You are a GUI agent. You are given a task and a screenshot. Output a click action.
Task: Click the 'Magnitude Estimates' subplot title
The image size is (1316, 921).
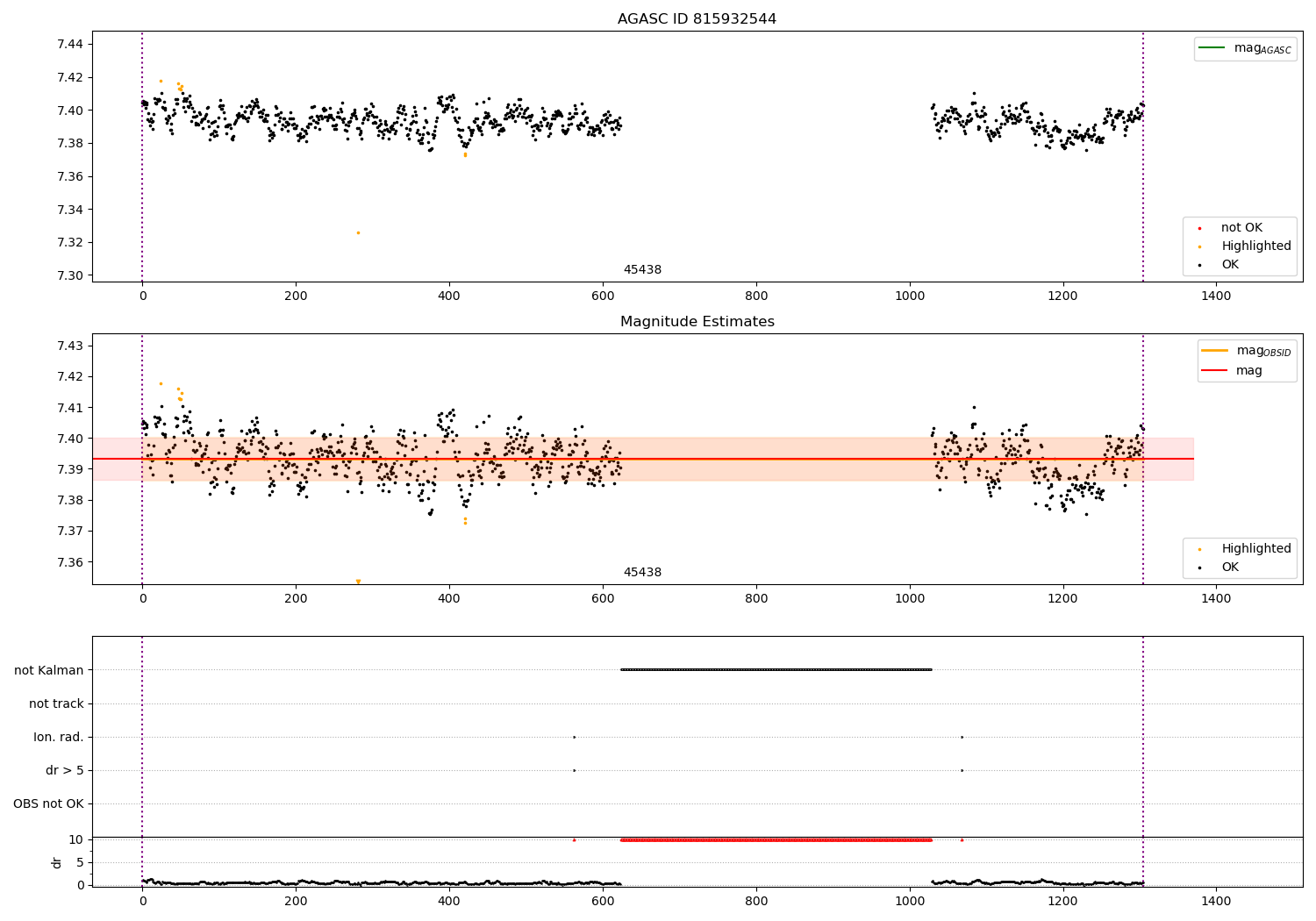(x=697, y=322)
